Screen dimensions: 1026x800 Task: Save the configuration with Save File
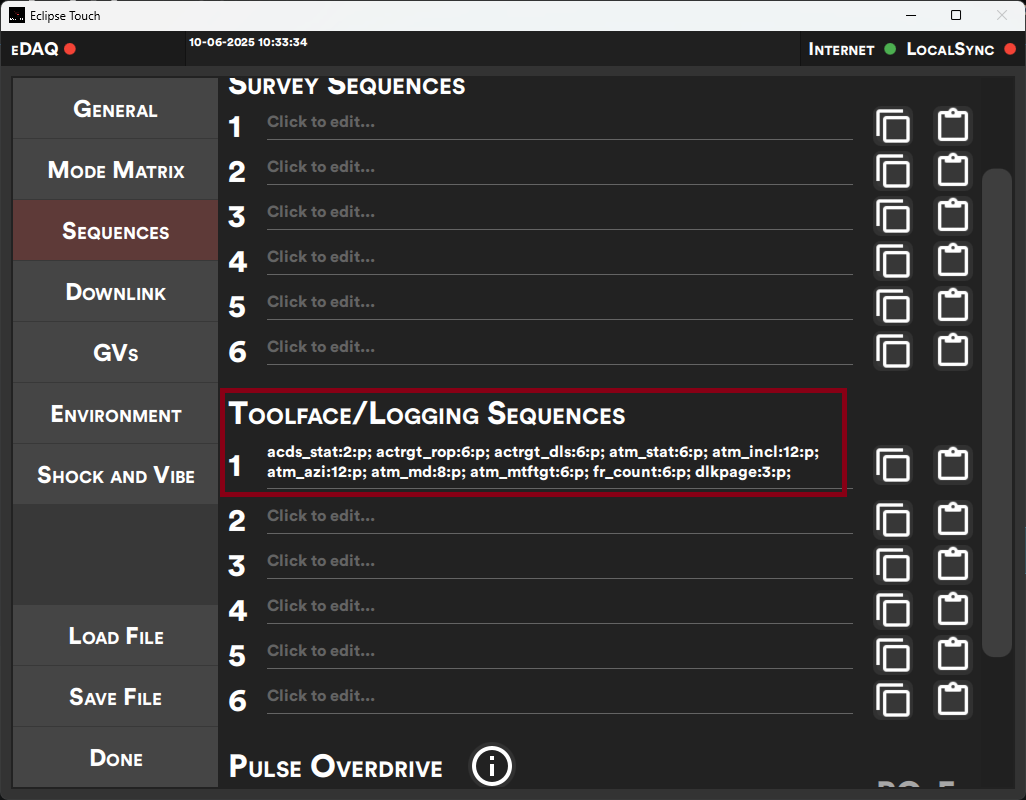click(114, 696)
